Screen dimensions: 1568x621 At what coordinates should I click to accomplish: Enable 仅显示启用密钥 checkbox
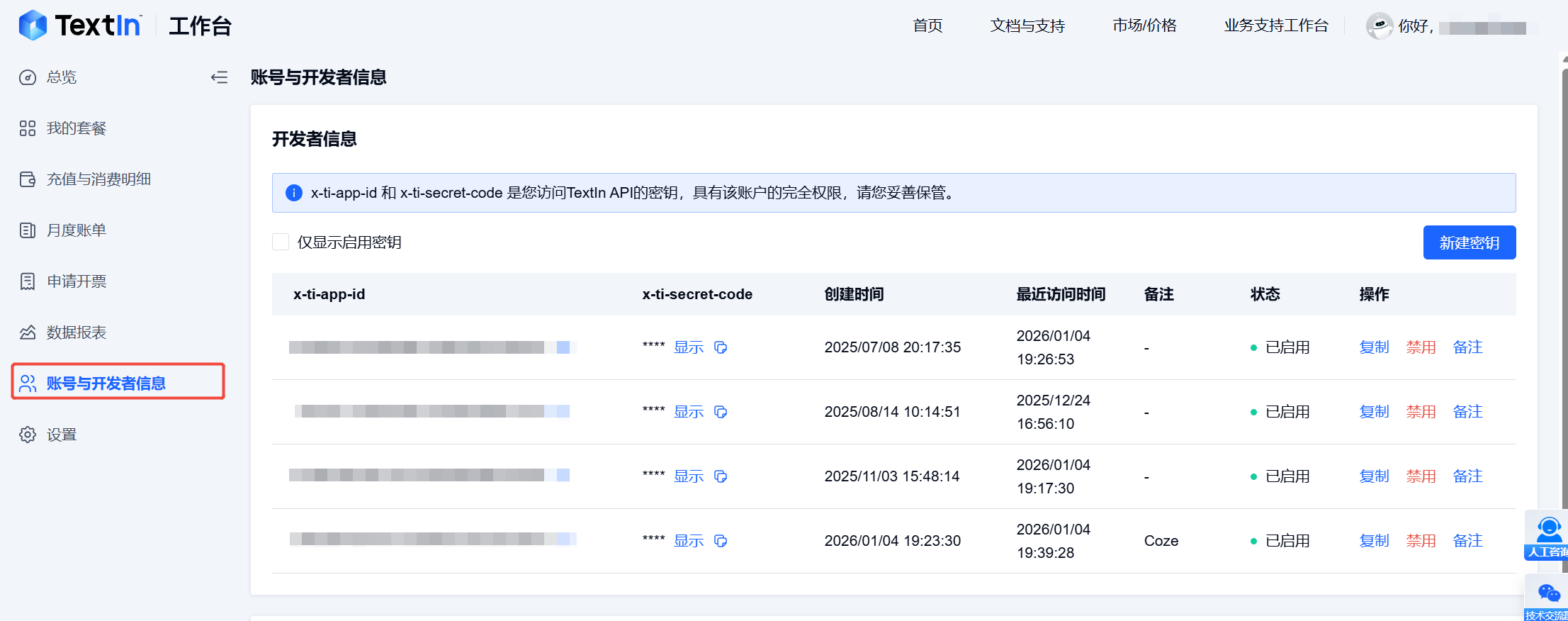(281, 242)
